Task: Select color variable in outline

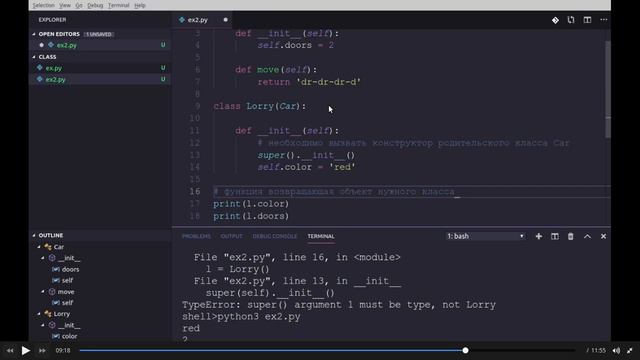Action: (x=69, y=336)
